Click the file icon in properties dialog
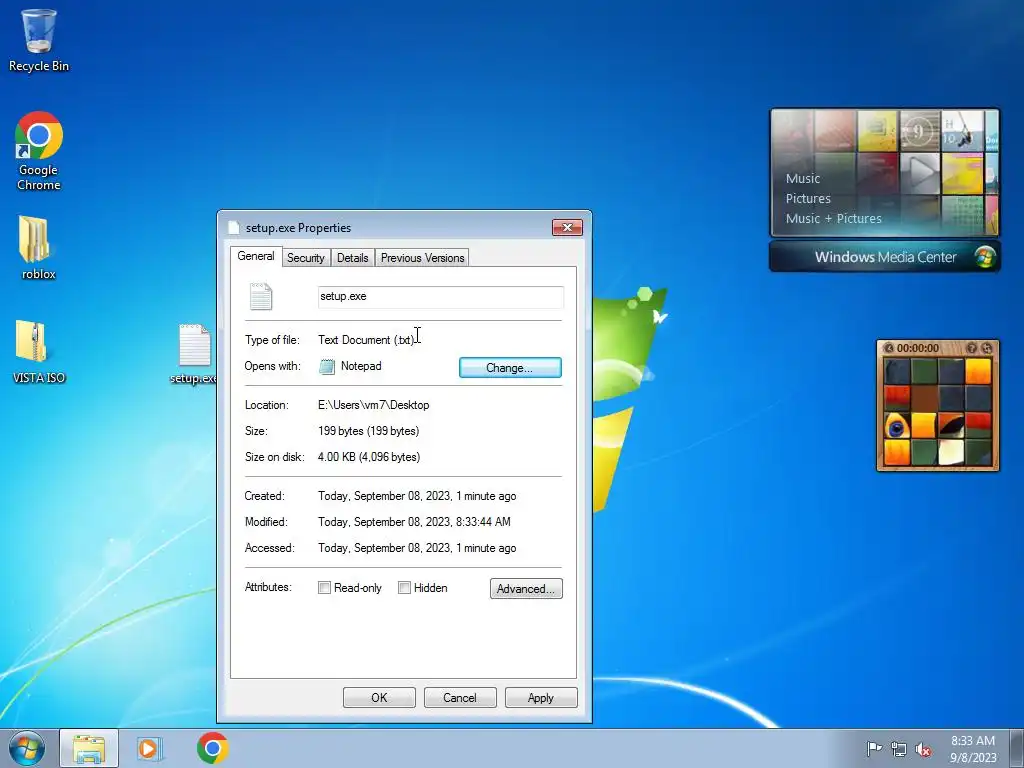The height and width of the screenshot is (768, 1024). coord(261,296)
